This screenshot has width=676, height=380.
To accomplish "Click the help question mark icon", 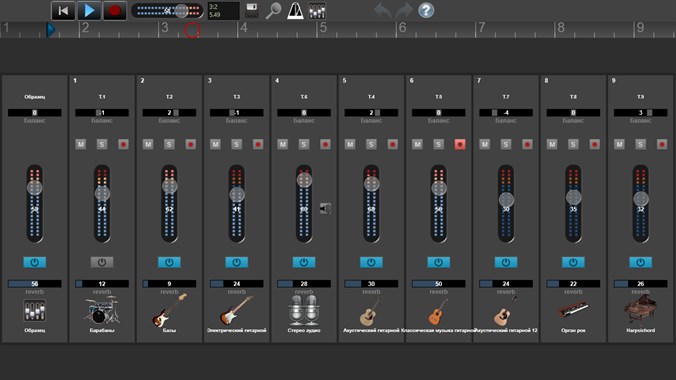I will click(x=426, y=10).
